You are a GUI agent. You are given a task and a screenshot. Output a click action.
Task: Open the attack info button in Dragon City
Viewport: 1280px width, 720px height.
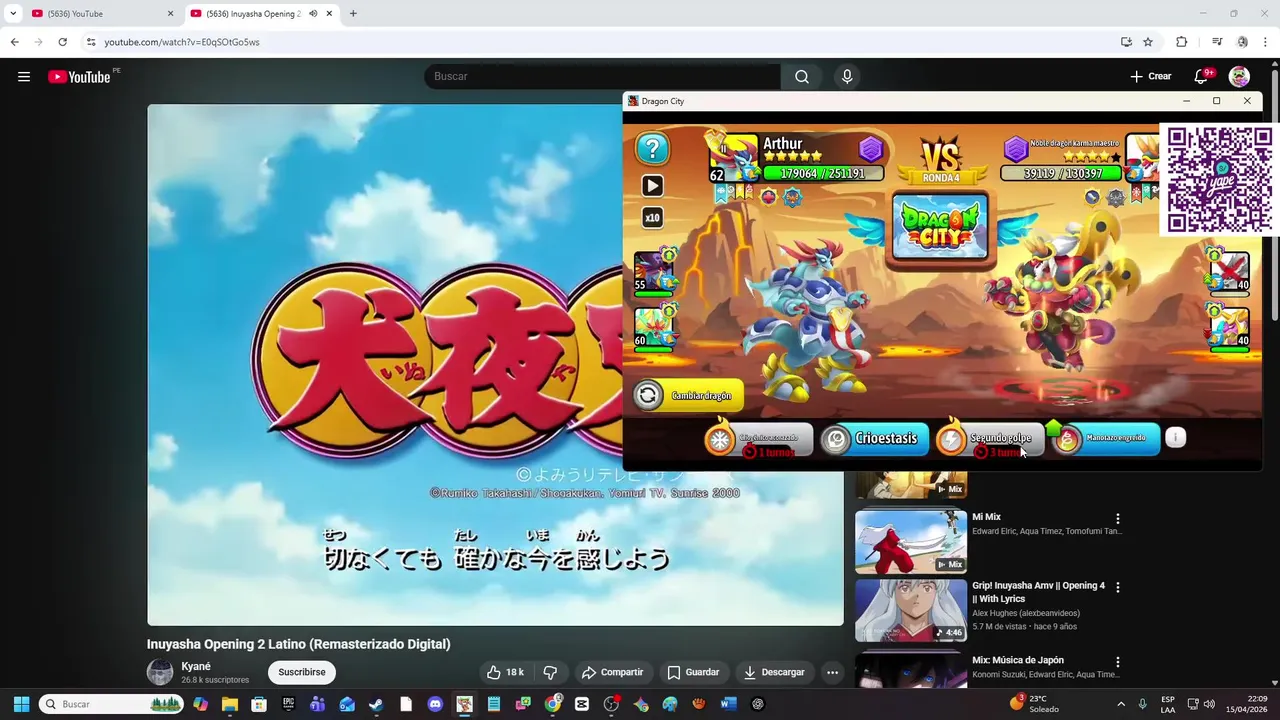tap(1176, 437)
